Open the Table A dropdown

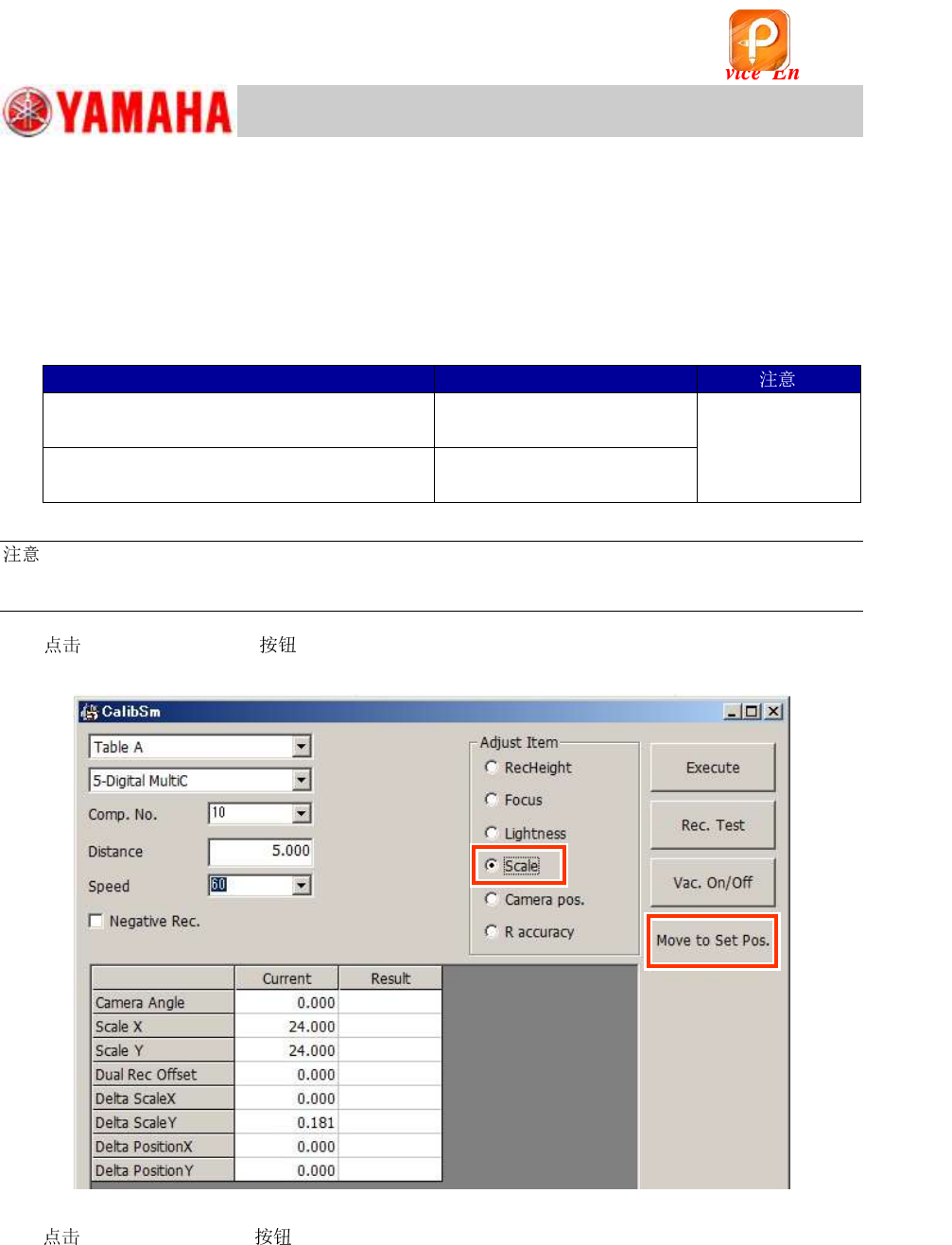(x=302, y=747)
